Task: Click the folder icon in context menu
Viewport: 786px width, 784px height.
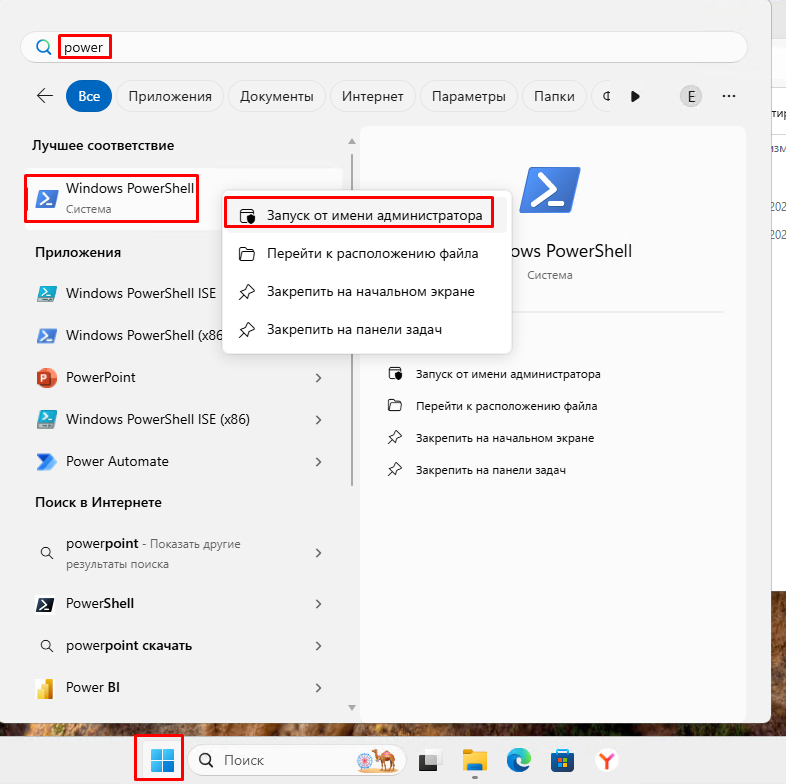Action: [247, 254]
